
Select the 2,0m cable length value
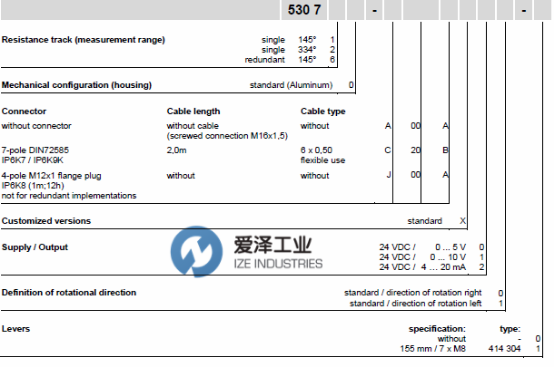tap(177, 150)
